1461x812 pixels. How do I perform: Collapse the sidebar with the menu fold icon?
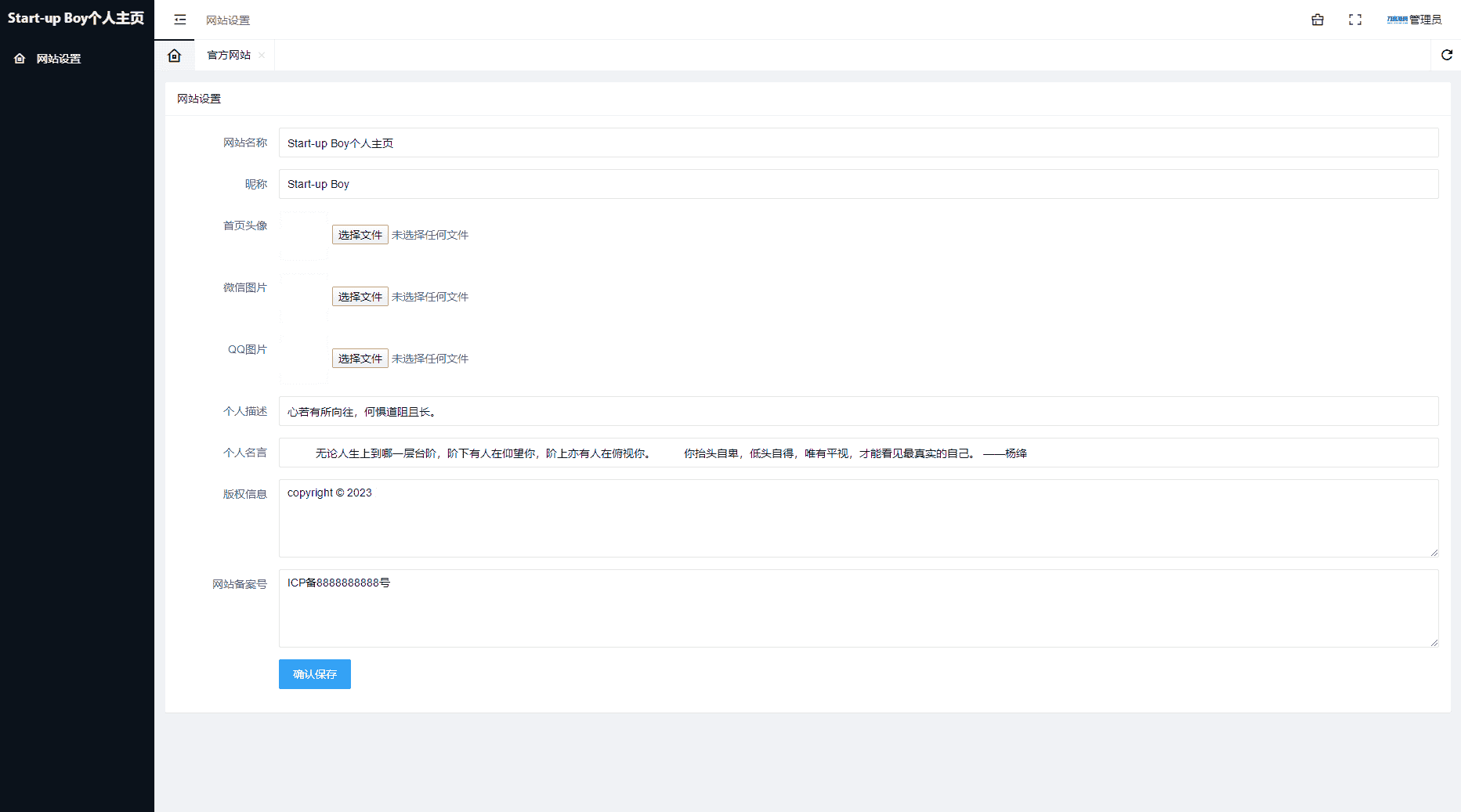[180, 20]
